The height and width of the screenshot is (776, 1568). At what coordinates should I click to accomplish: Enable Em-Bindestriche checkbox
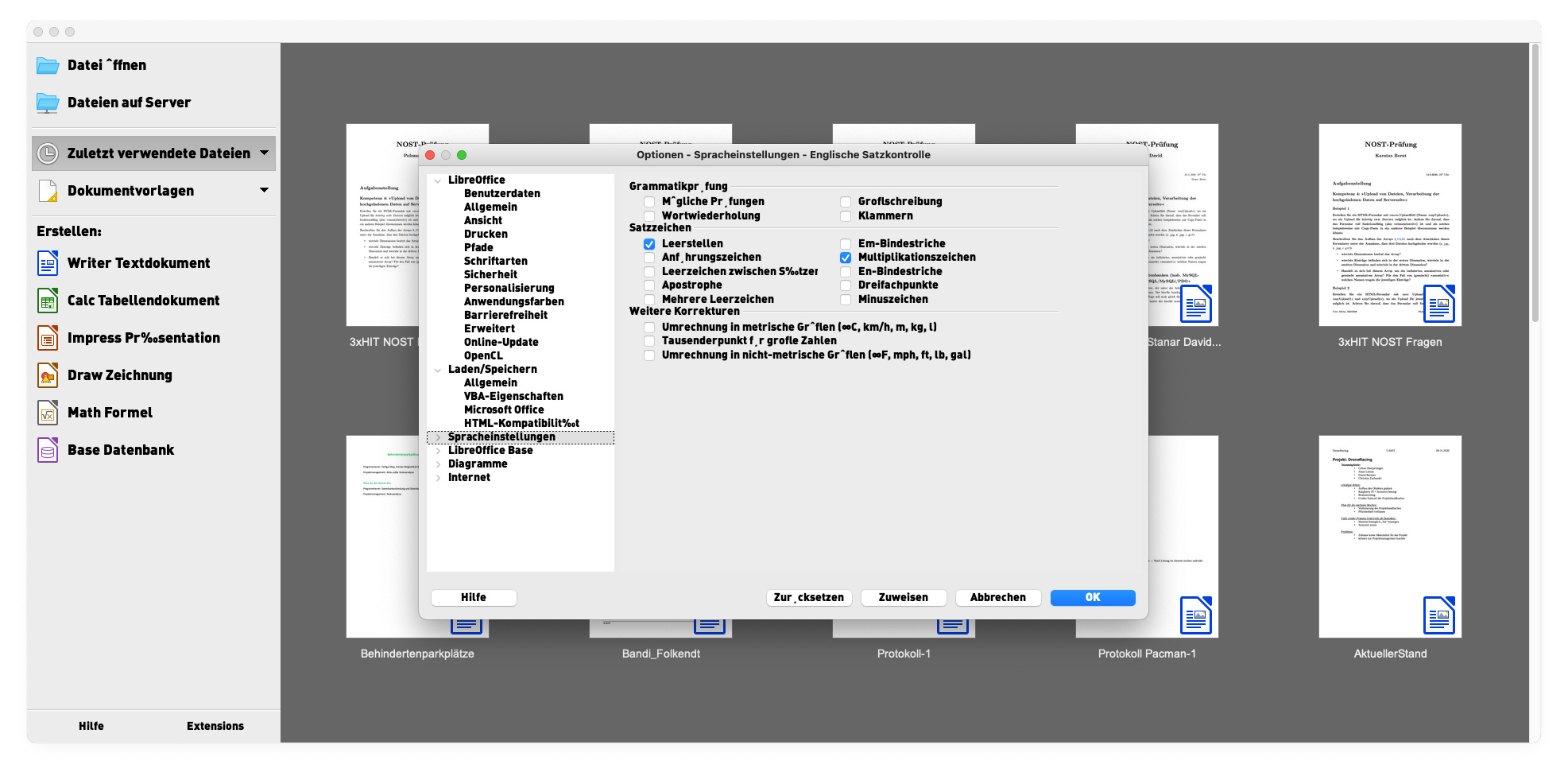pyautogui.click(x=846, y=244)
